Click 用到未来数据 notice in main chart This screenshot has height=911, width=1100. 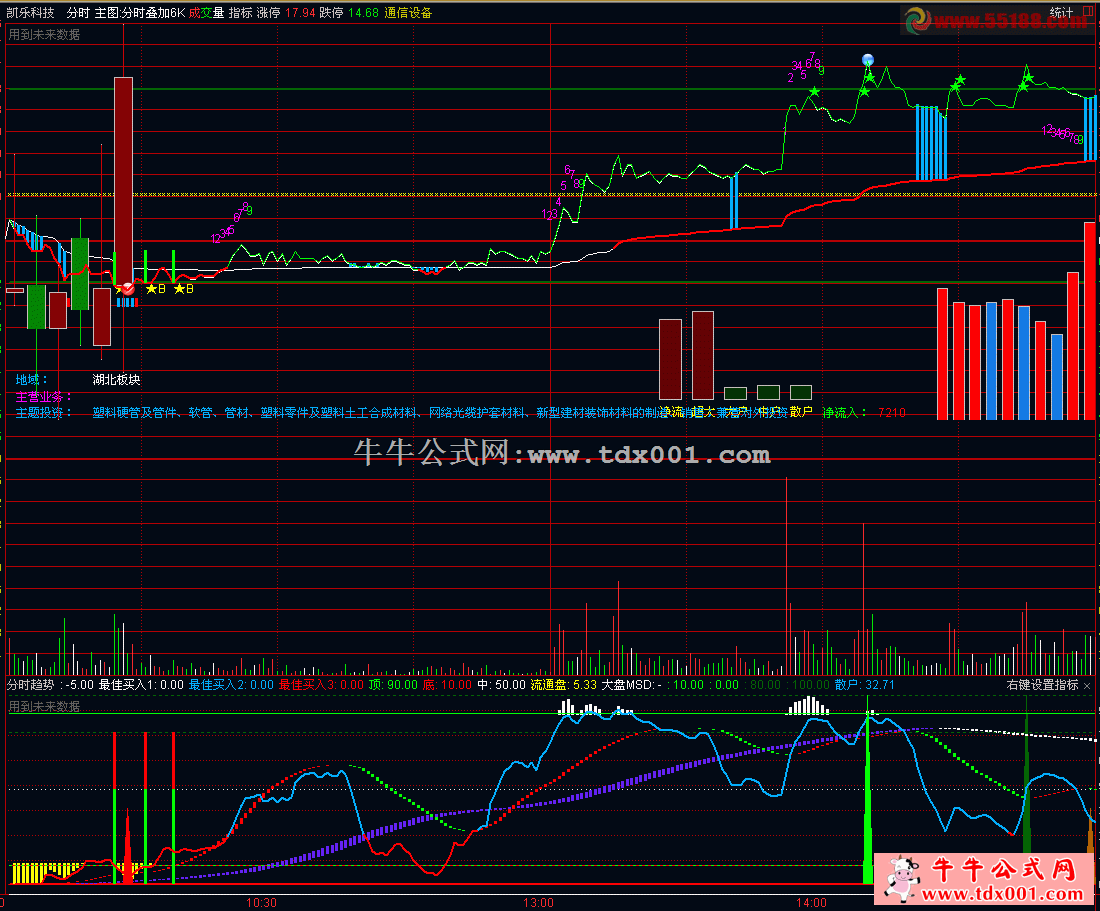click(x=44, y=34)
